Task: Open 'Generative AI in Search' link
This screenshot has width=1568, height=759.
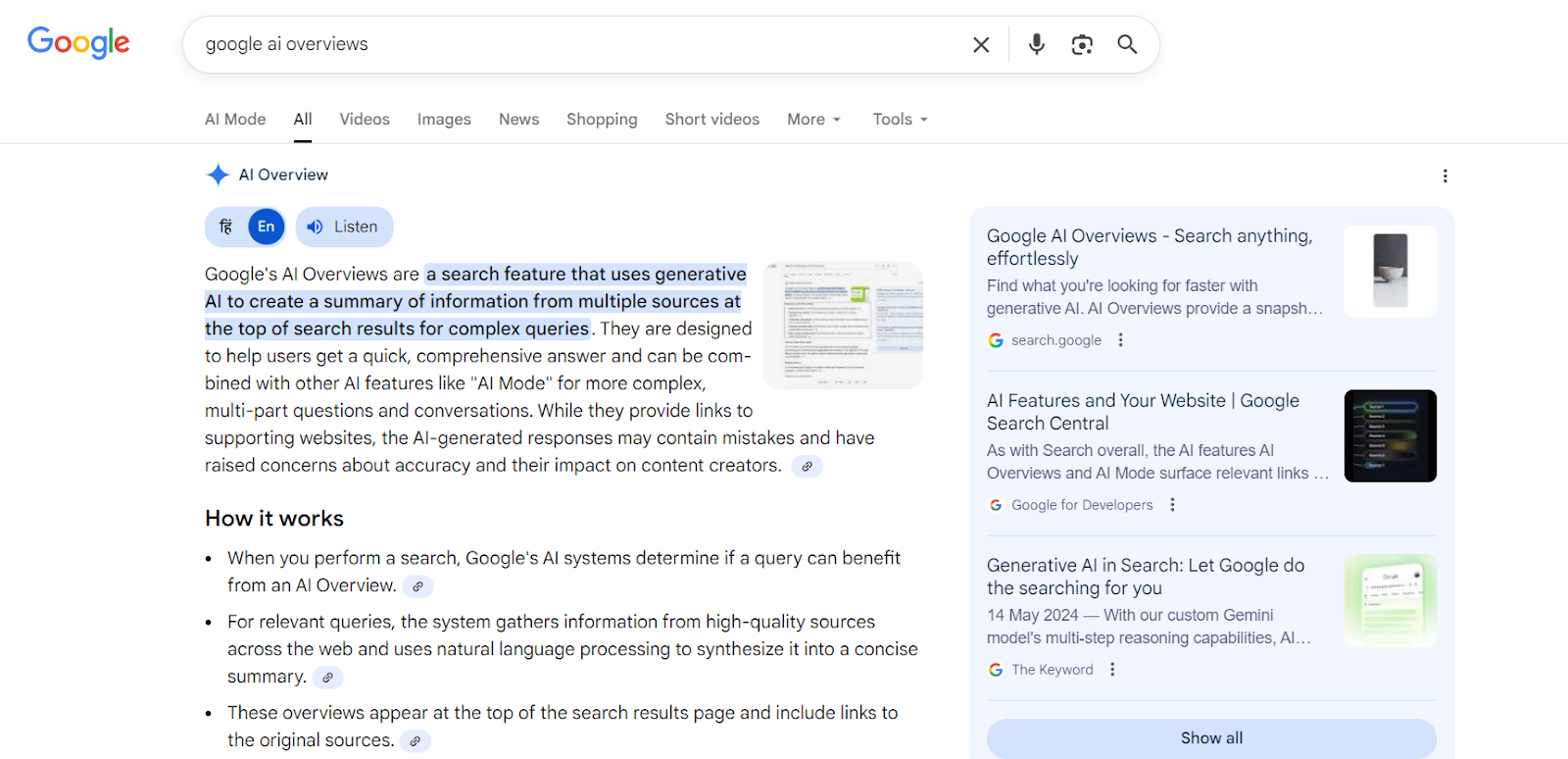Action: [x=1146, y=577]
